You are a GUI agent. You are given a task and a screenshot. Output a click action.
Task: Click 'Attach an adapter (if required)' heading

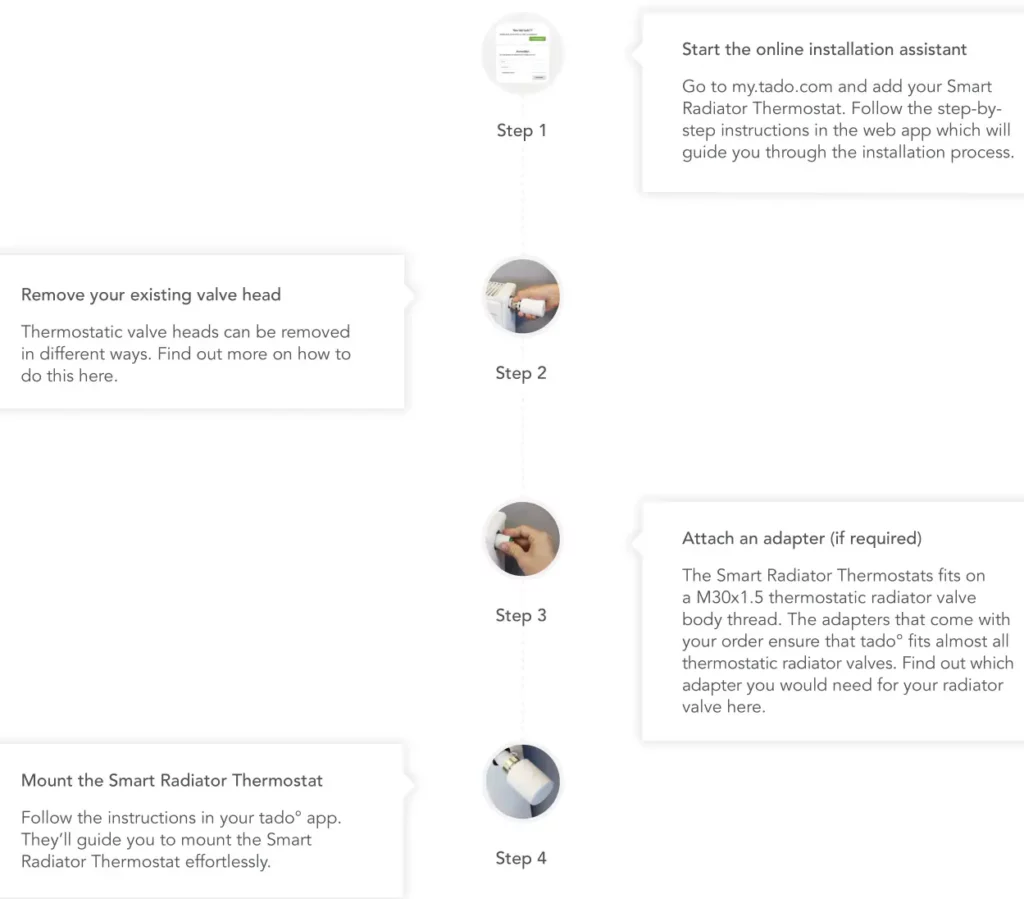[x=802, y=538]
